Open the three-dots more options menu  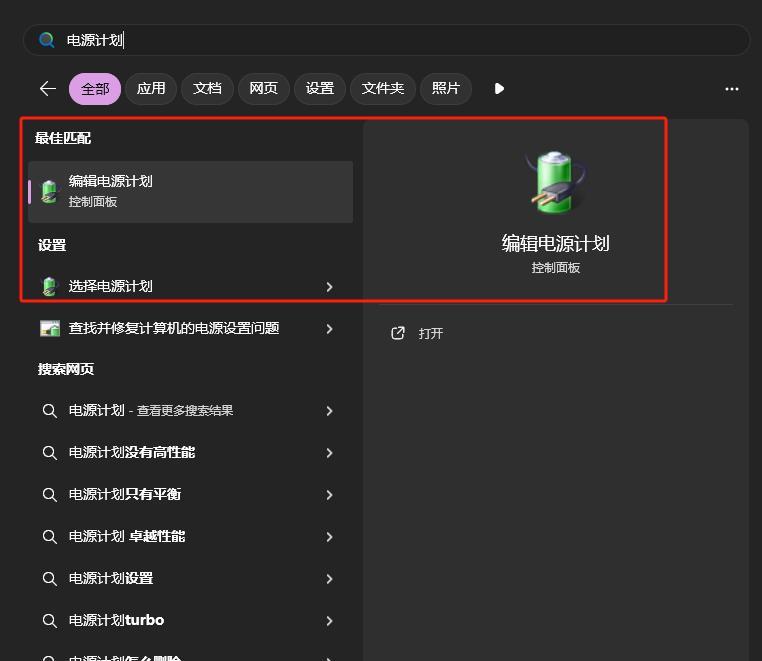coord(731,89)
